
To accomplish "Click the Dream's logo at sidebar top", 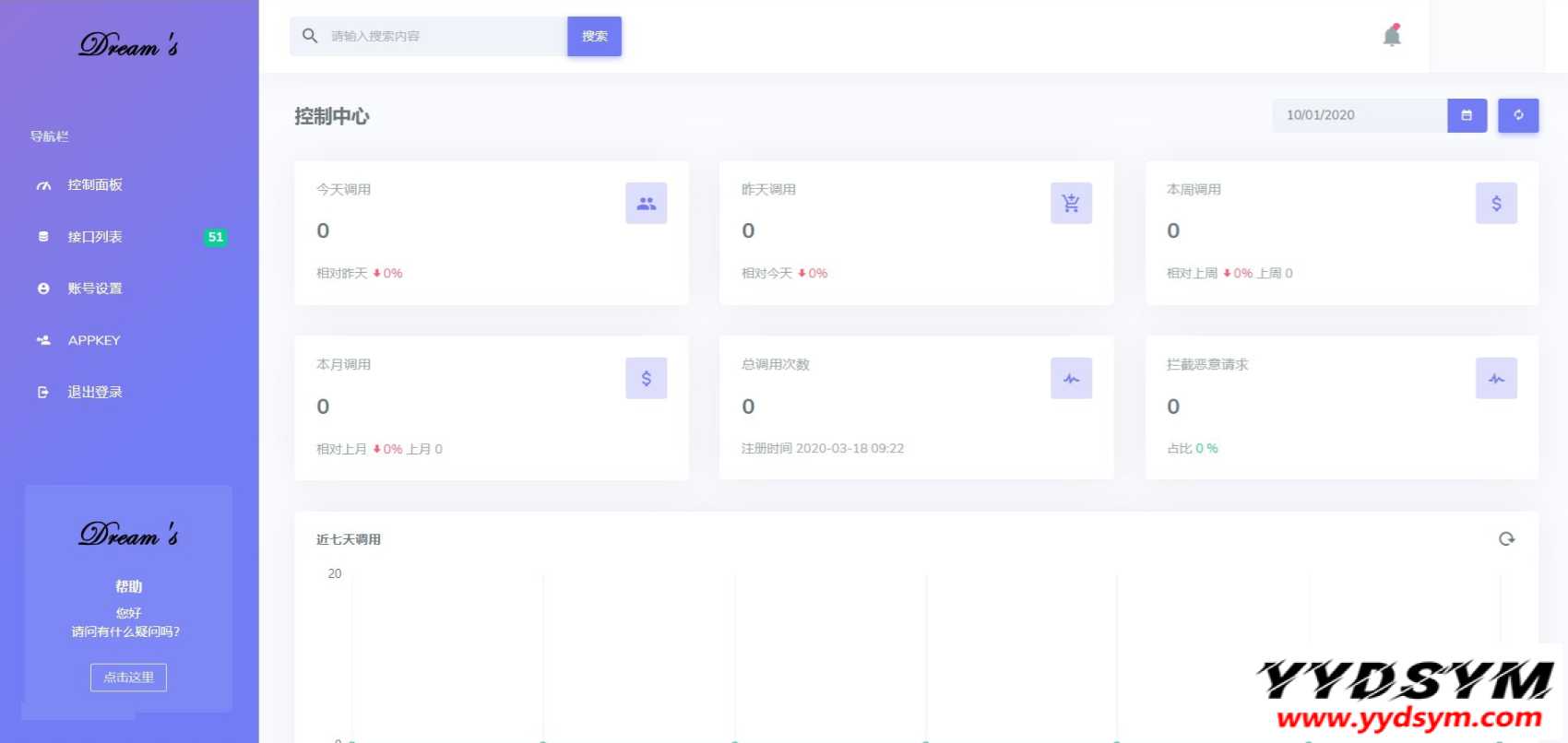I will pos(128,45).
